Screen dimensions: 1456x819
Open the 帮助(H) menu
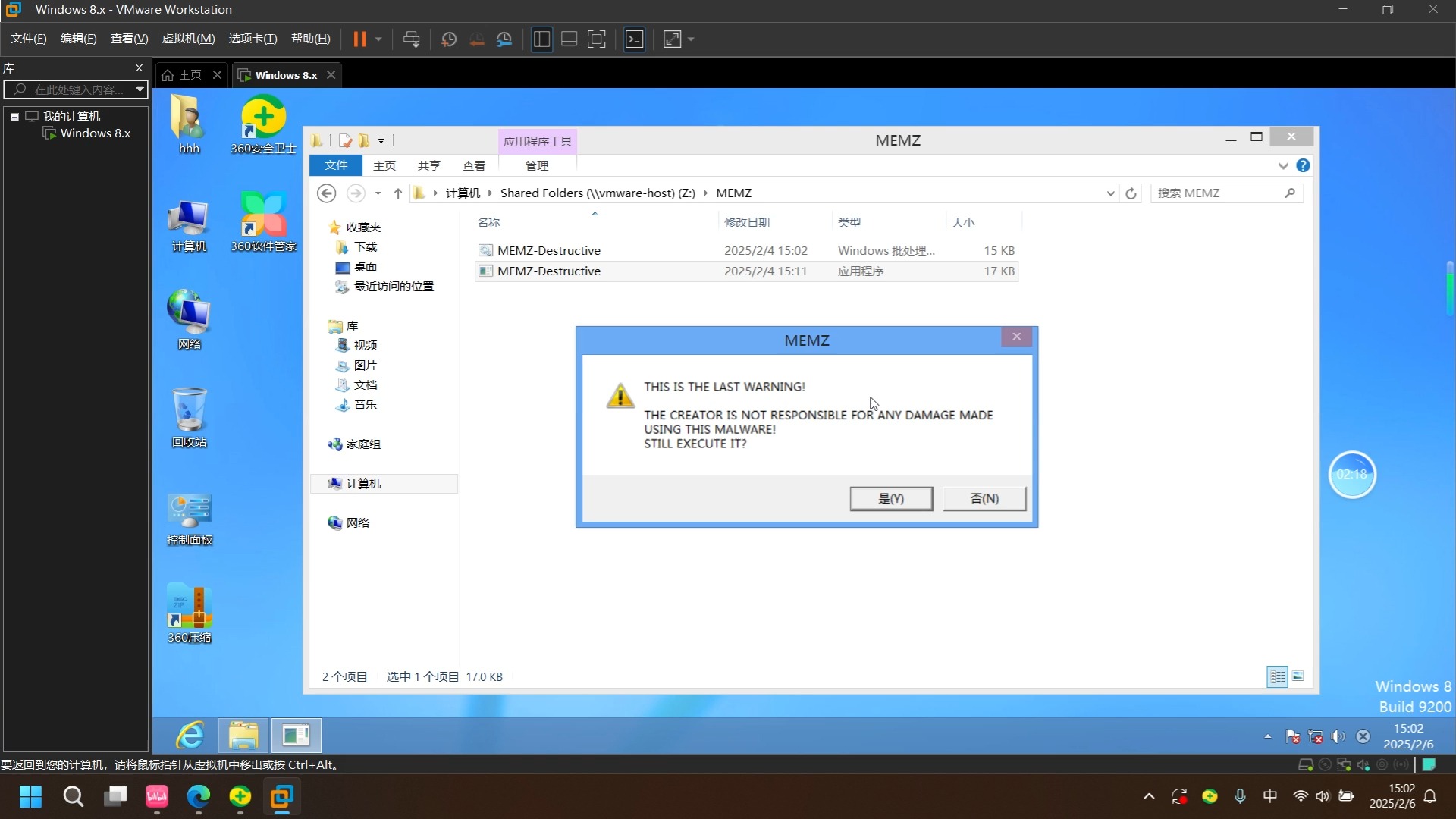311,39
